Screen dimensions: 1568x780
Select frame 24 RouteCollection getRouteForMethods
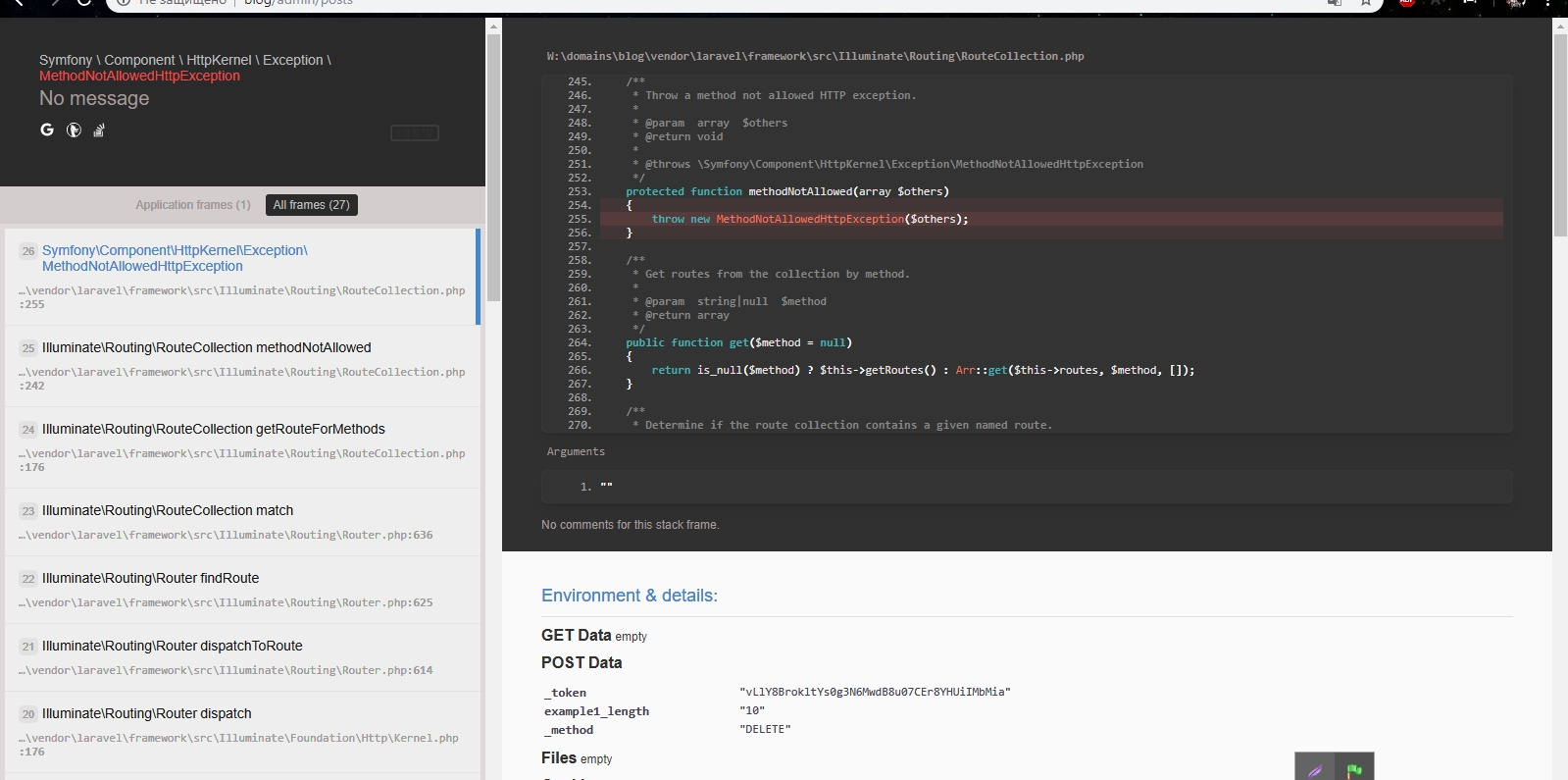(241, 447)
